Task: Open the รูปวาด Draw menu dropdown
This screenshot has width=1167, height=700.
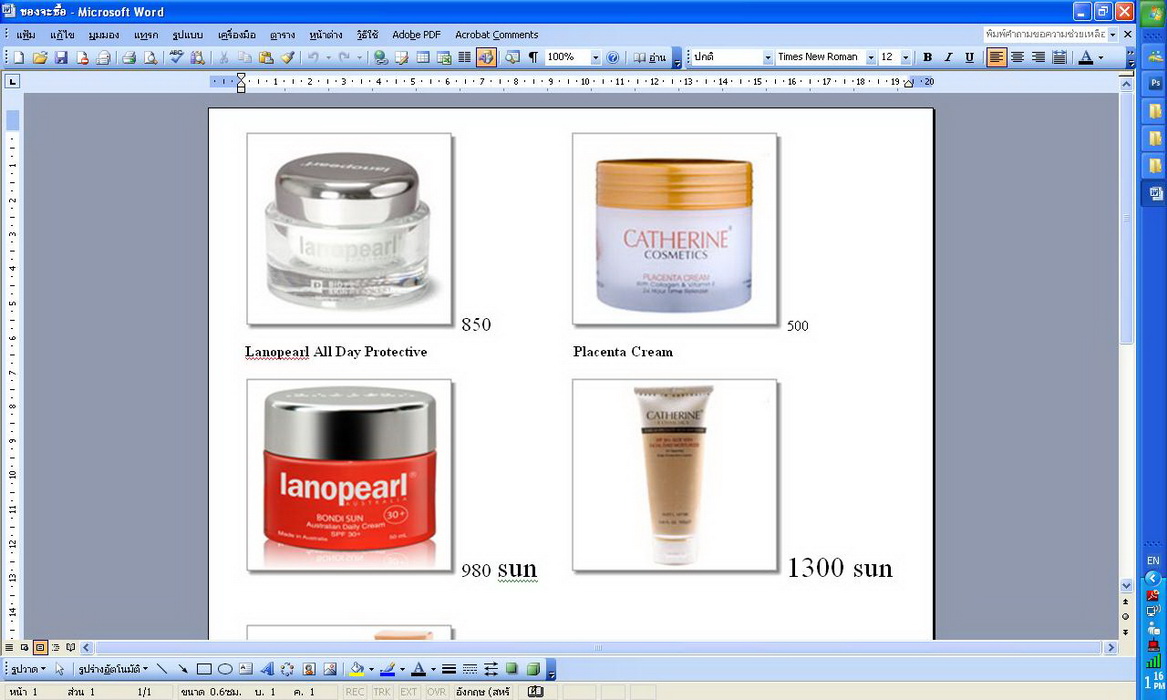Action: click(x=28, y=670)
